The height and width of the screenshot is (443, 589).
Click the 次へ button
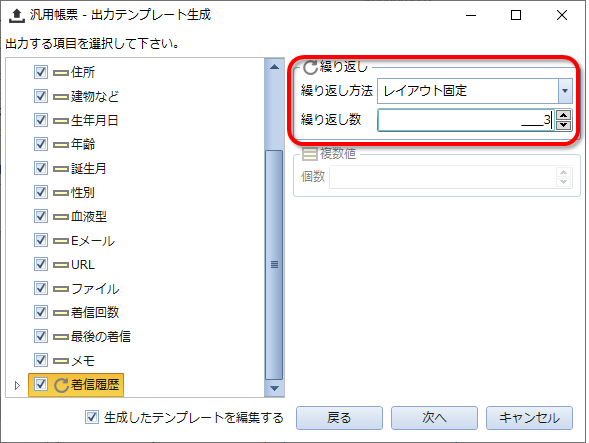pos(434,418)
